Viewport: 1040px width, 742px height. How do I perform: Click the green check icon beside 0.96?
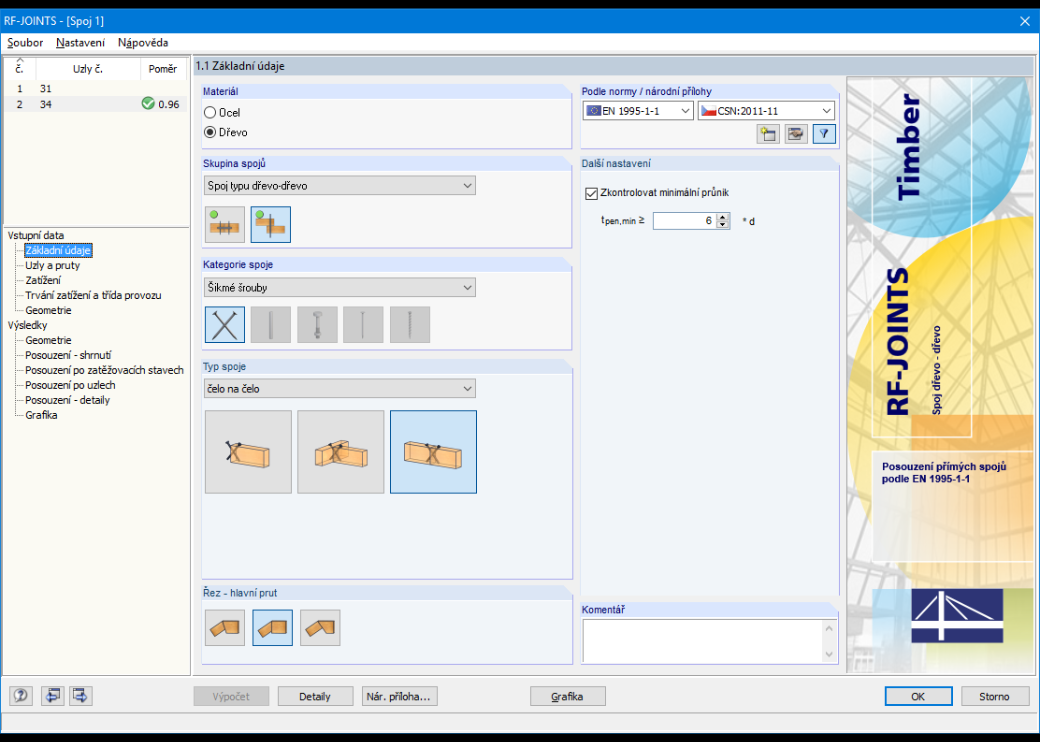[148, 103]
